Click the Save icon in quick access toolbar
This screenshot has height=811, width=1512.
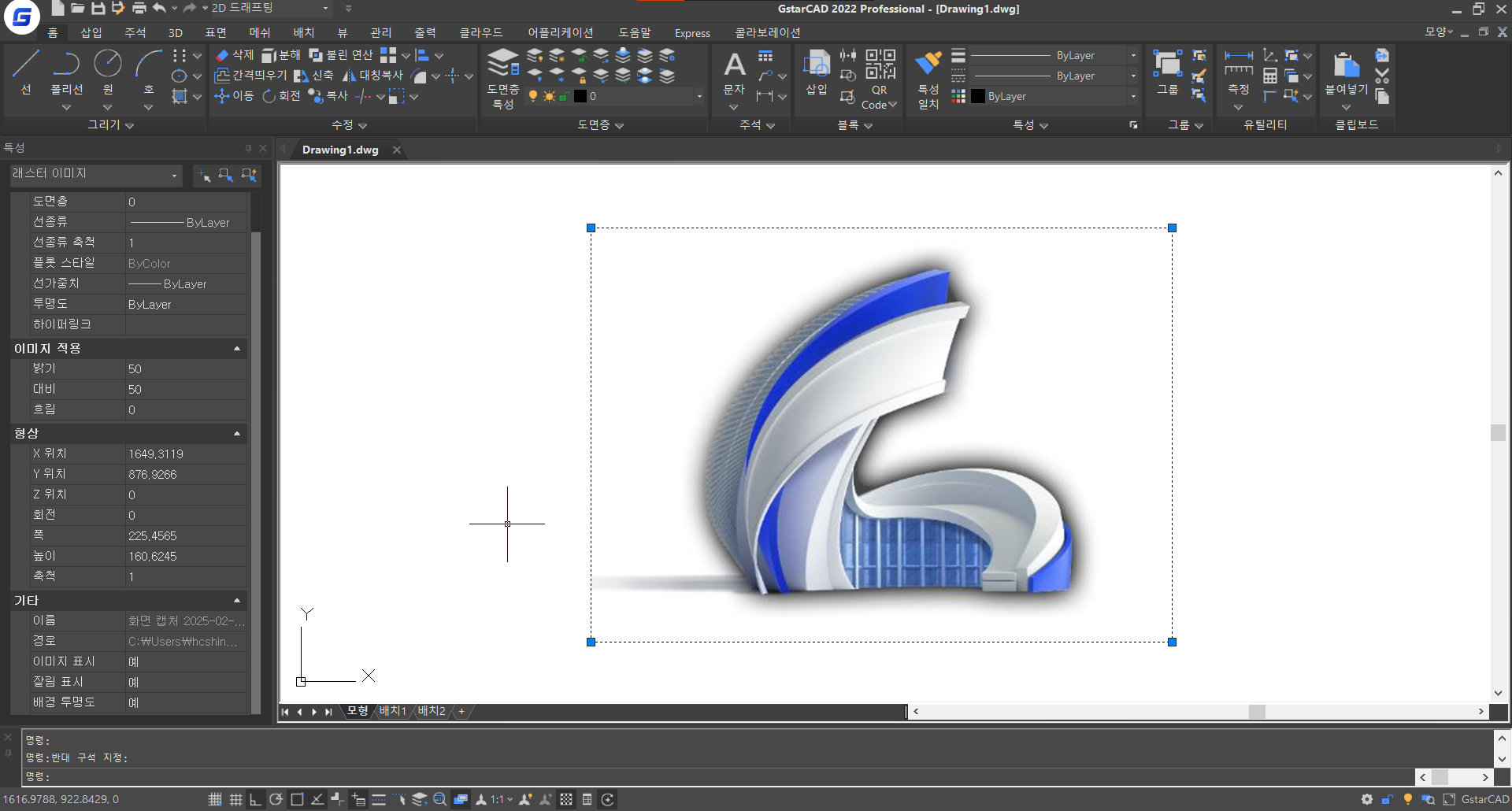tap(98, 8)
